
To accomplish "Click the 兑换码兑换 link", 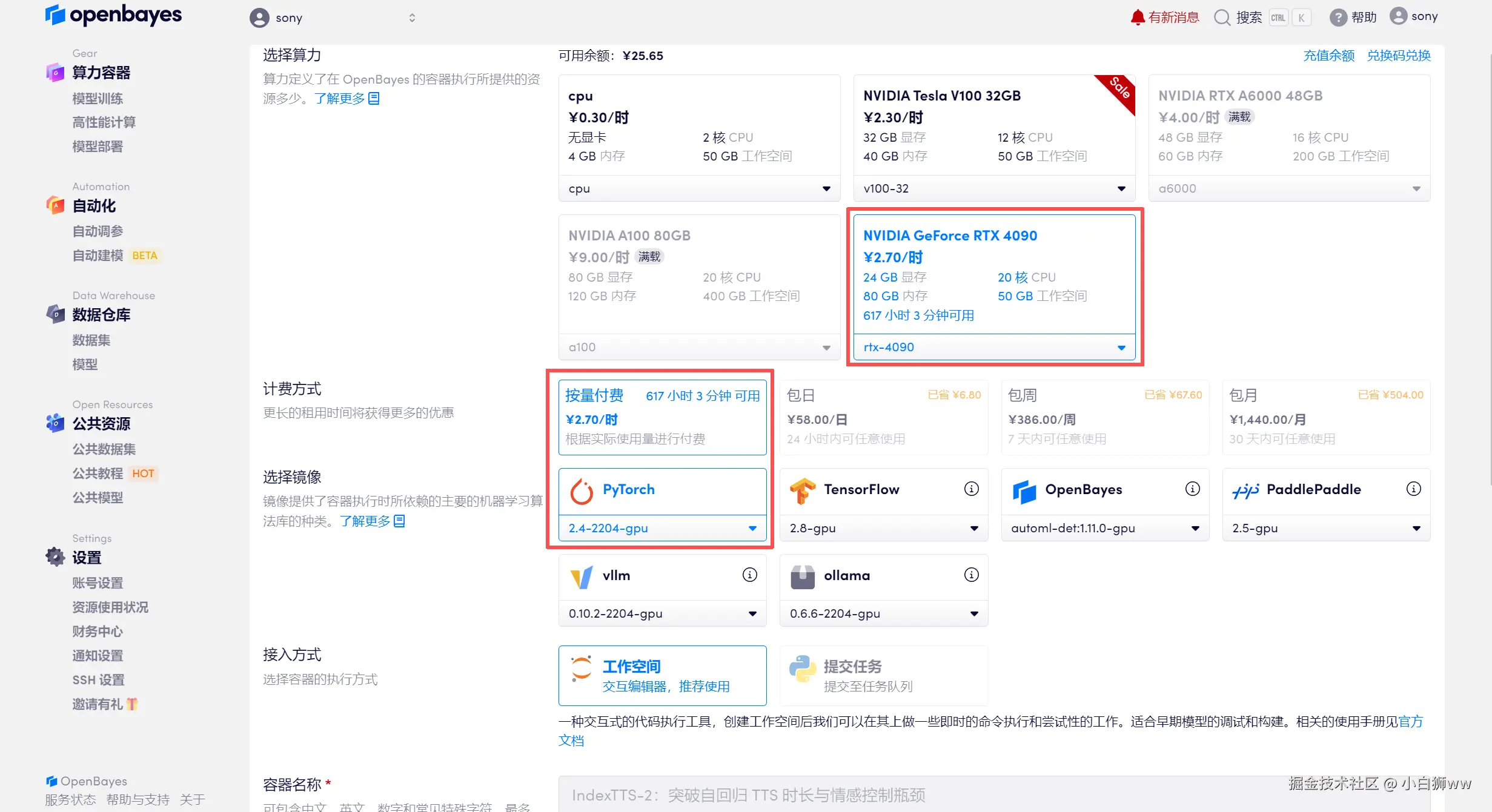I will click(x=1398, y=56).
